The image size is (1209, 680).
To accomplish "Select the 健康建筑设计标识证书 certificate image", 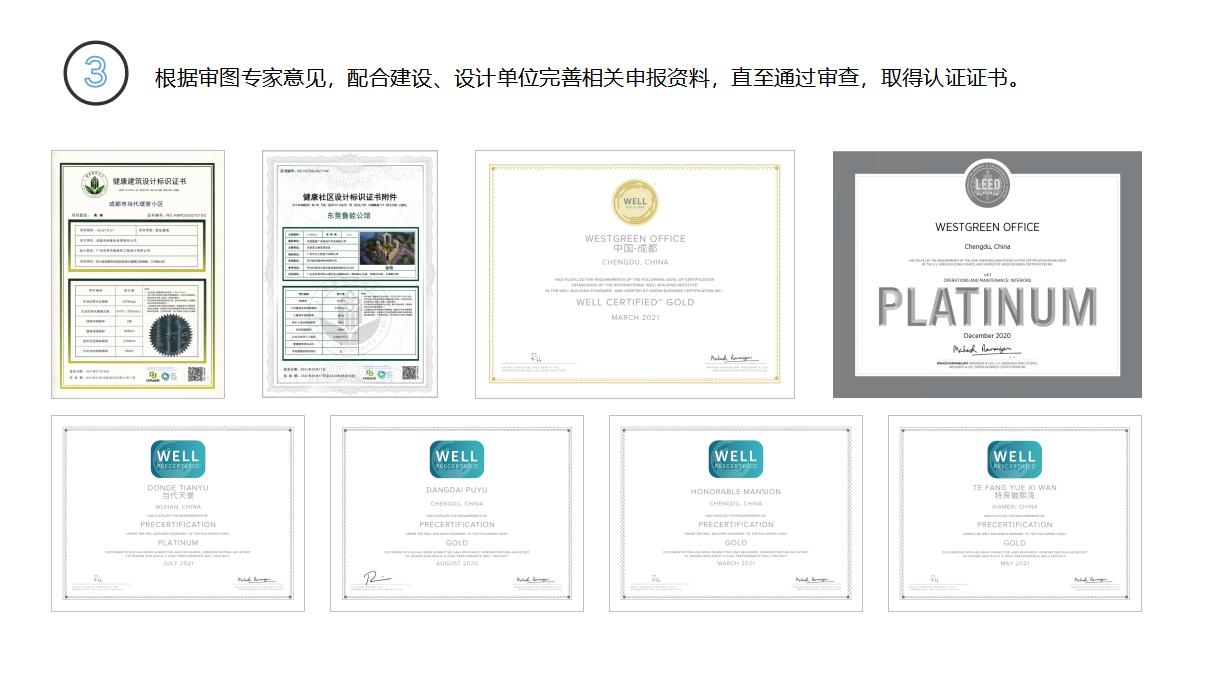I will (x=138, y=275).
